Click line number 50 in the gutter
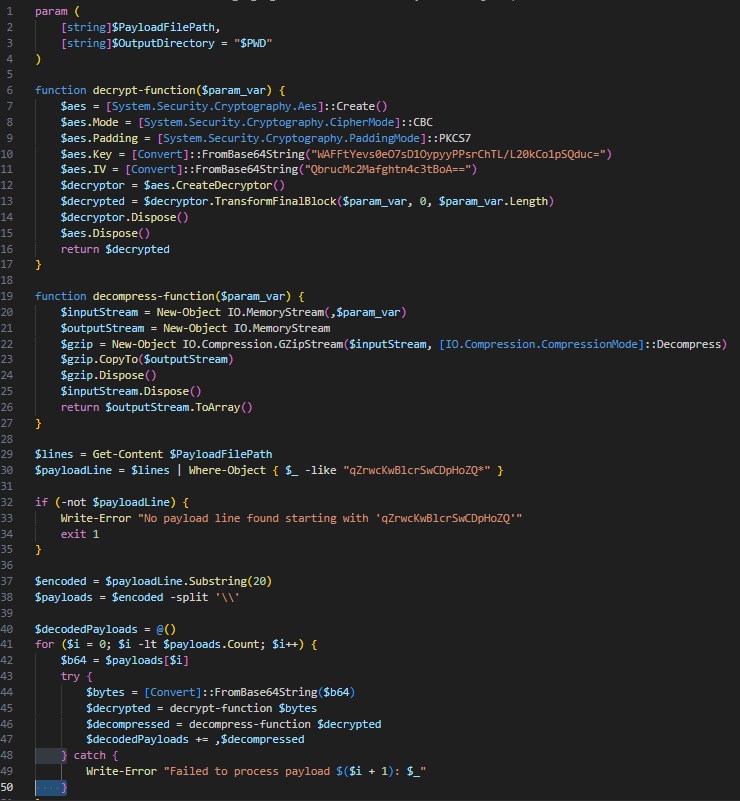740x801 pixels. click(x=9, y=789)
